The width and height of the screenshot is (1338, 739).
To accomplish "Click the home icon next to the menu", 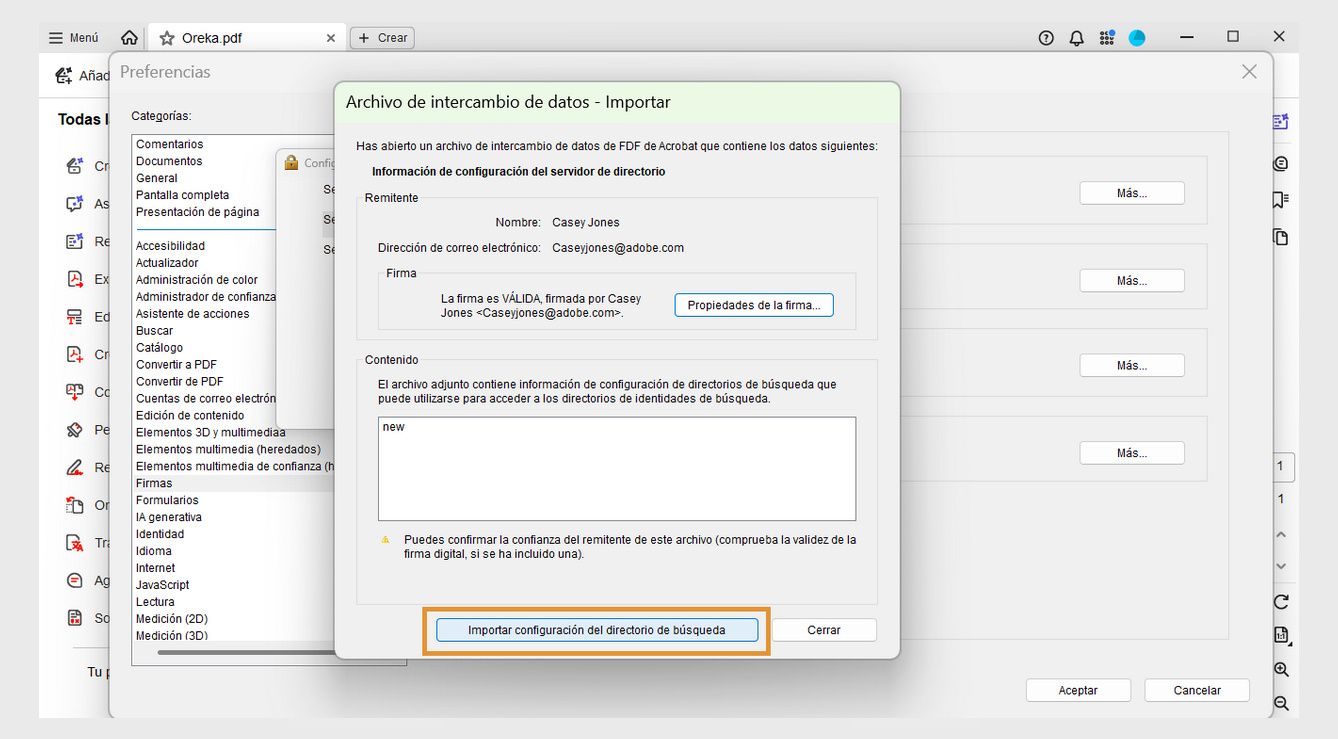I will [x=129, y=36].
